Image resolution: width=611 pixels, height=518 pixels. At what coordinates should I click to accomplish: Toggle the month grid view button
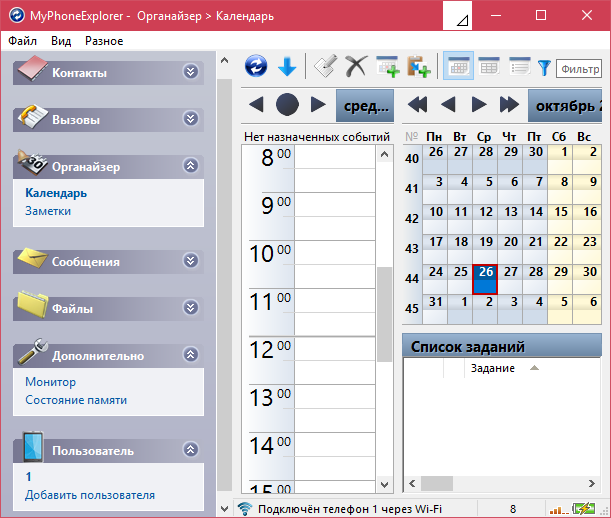[x=459, y=67]
